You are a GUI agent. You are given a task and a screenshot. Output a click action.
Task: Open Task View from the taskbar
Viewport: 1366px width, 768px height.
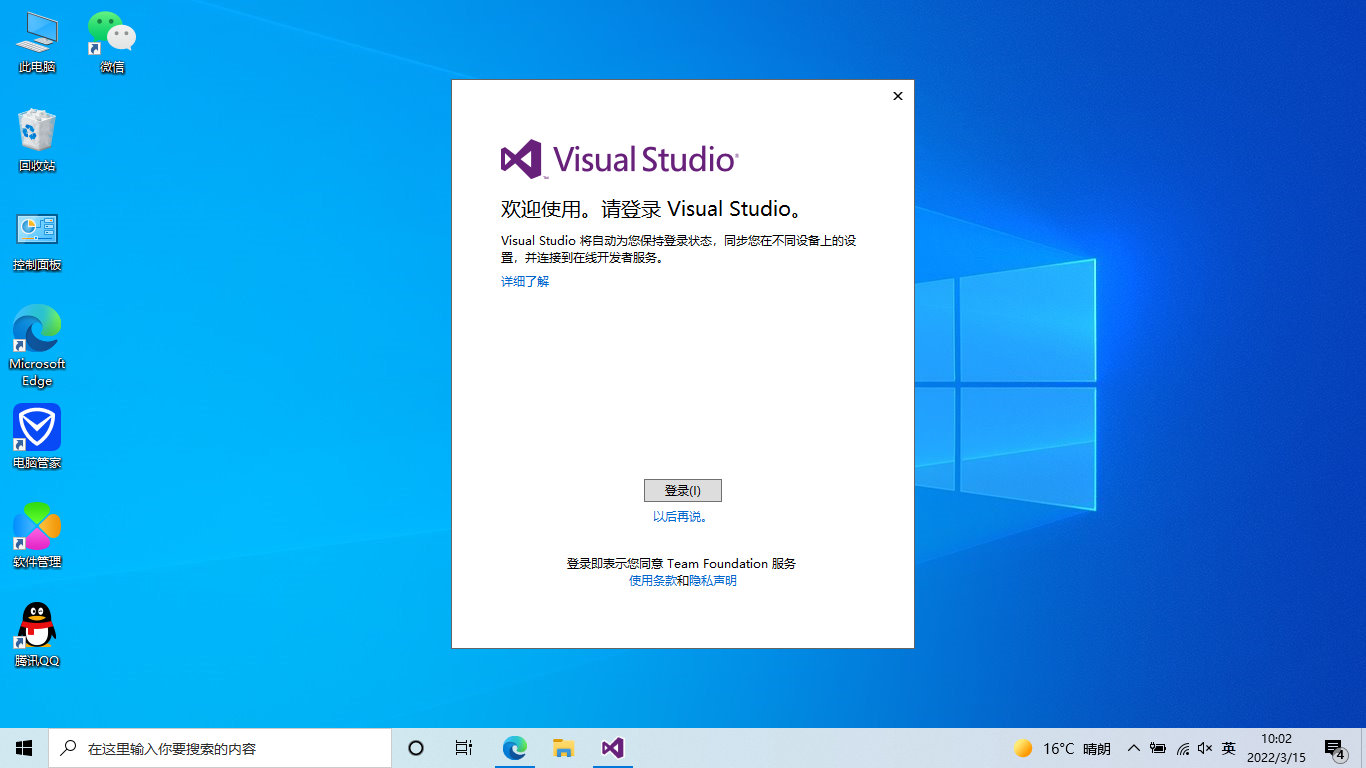point(464,748)
